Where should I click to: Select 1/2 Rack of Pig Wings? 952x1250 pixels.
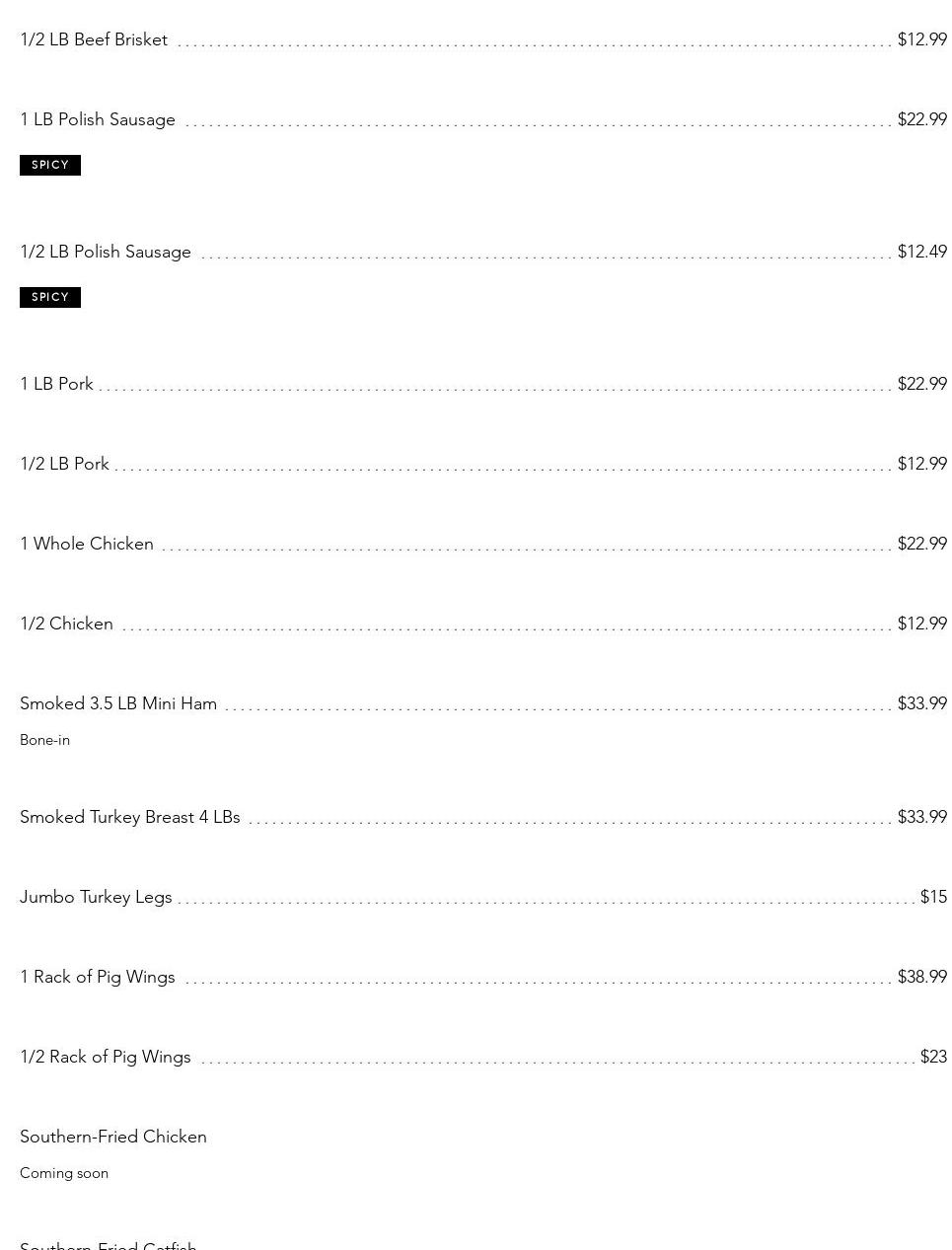pyautogui.click(x=106, y=1057)
